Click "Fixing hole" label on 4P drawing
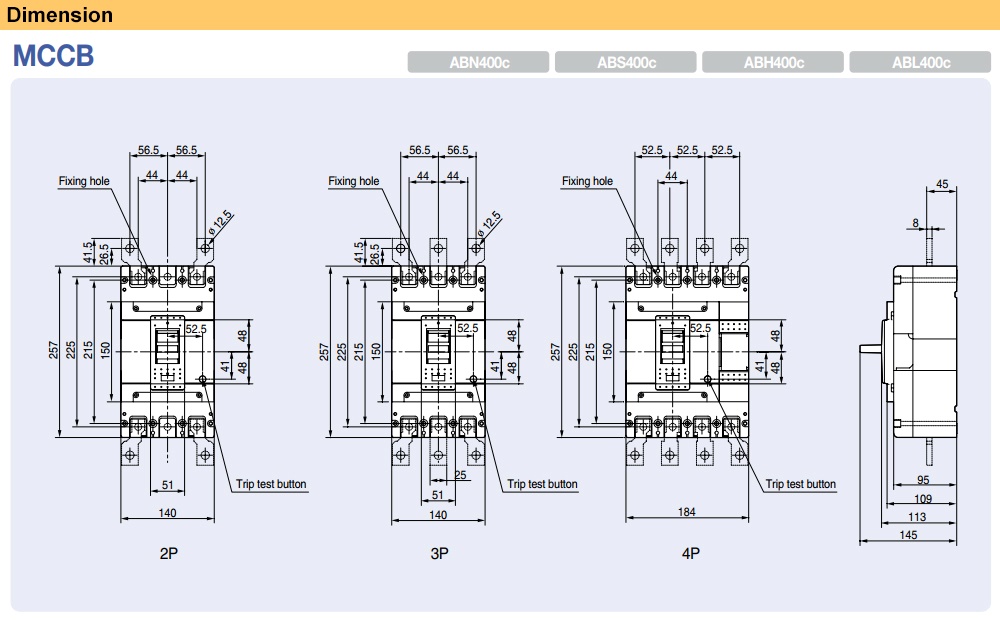 click(587, 181)
